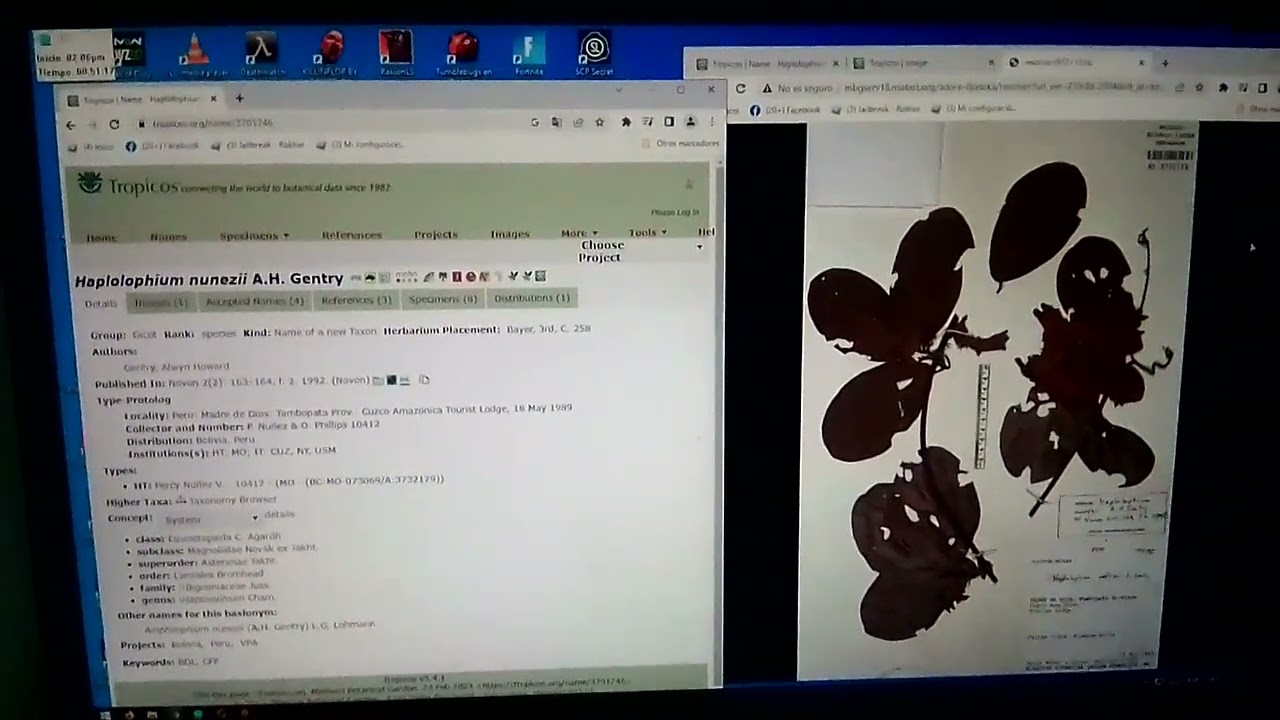Reload the Tropicos name page in left window
The width and height of the screenshot is (1280, 720).
[114, 124]
